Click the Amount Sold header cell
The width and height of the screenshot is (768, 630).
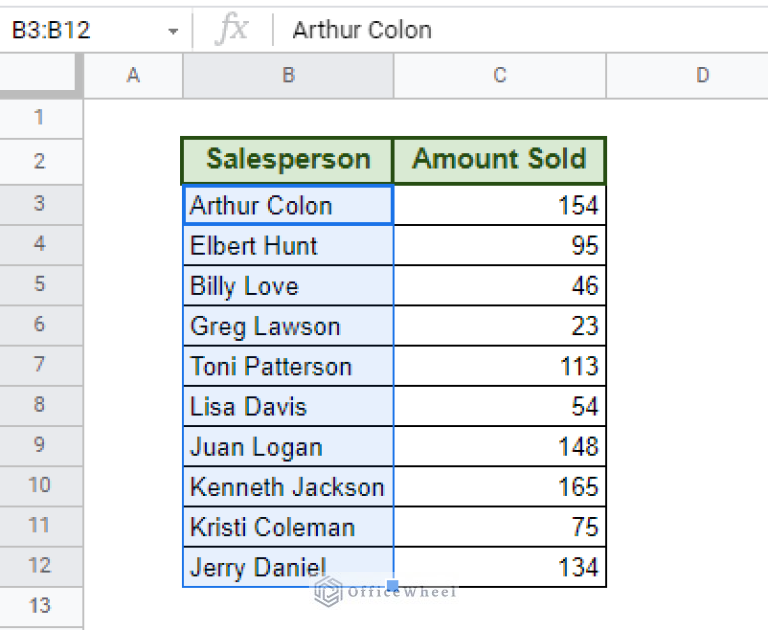coord(500,160)
